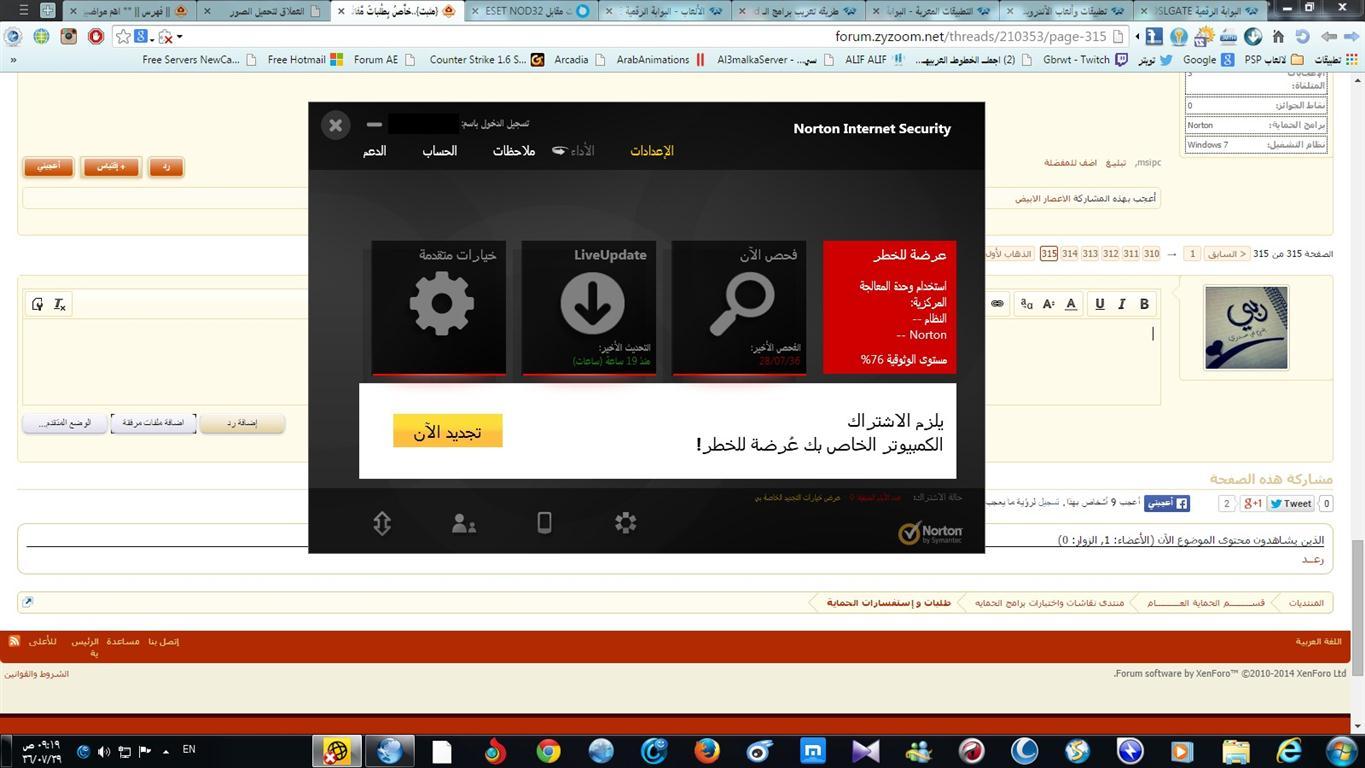The width and height of the screenshot is (1365, 768).
Task: Open the الحساب (Account) menu in Norton
Action: (x=439, y=151)
